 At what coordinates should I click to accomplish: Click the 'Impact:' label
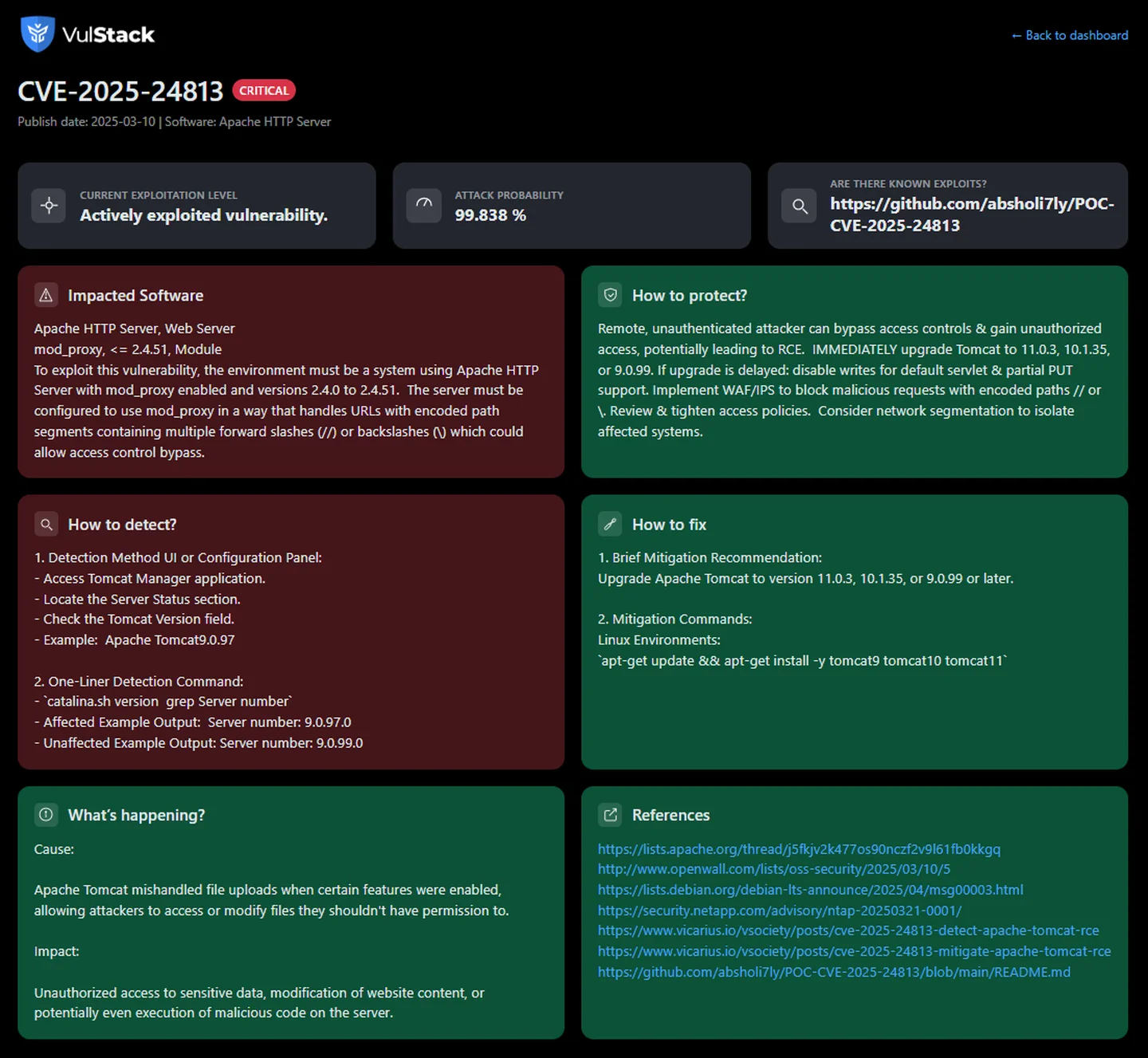coord(56,951)
